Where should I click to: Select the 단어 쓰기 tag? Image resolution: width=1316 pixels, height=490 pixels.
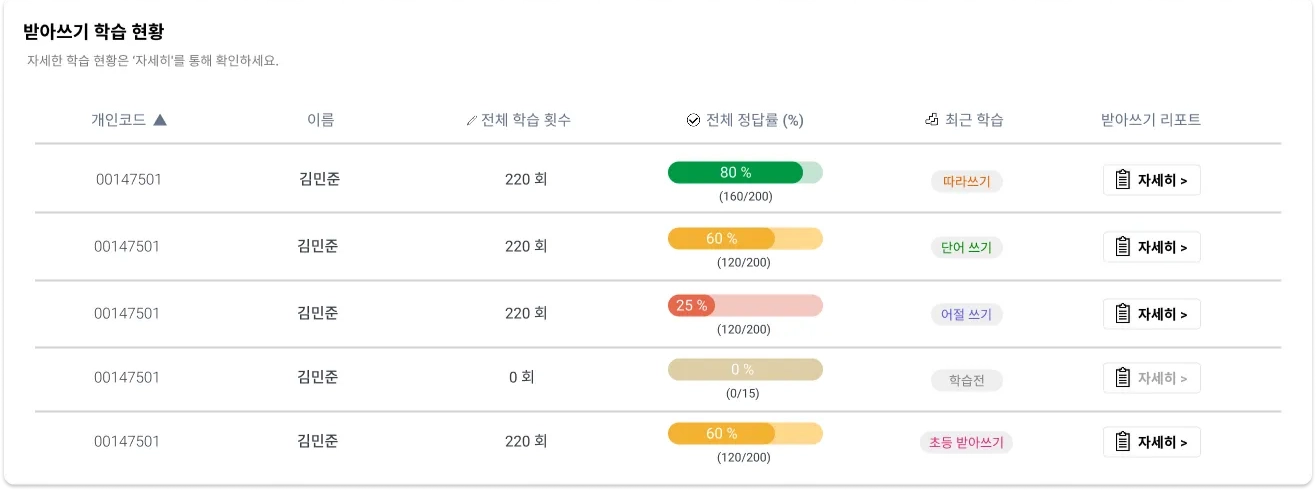coord(966,247)
